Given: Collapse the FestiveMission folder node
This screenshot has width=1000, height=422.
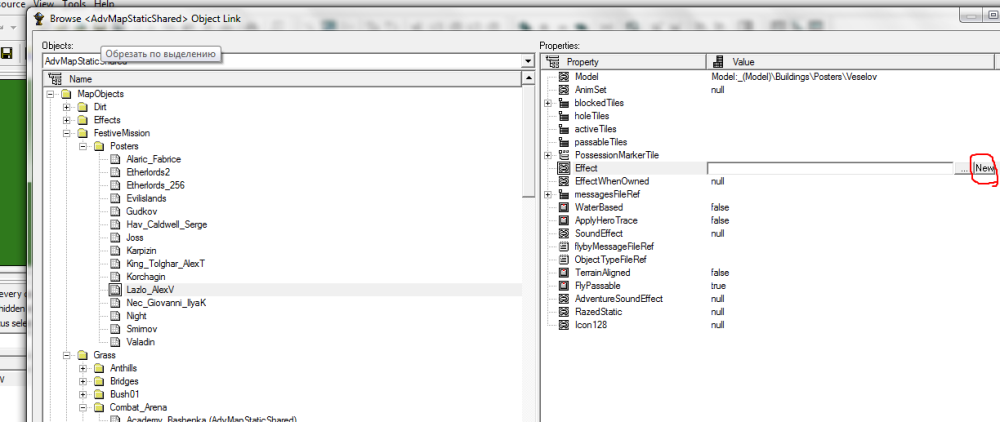Looking at the screenshot, I should click(x=66, y=133).
